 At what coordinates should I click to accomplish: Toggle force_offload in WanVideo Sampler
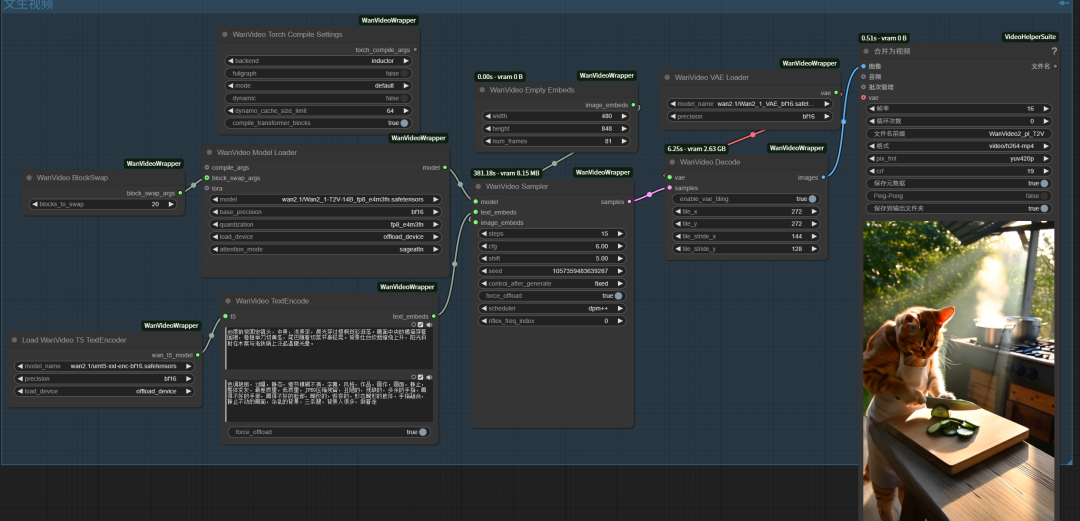(619, 296)
